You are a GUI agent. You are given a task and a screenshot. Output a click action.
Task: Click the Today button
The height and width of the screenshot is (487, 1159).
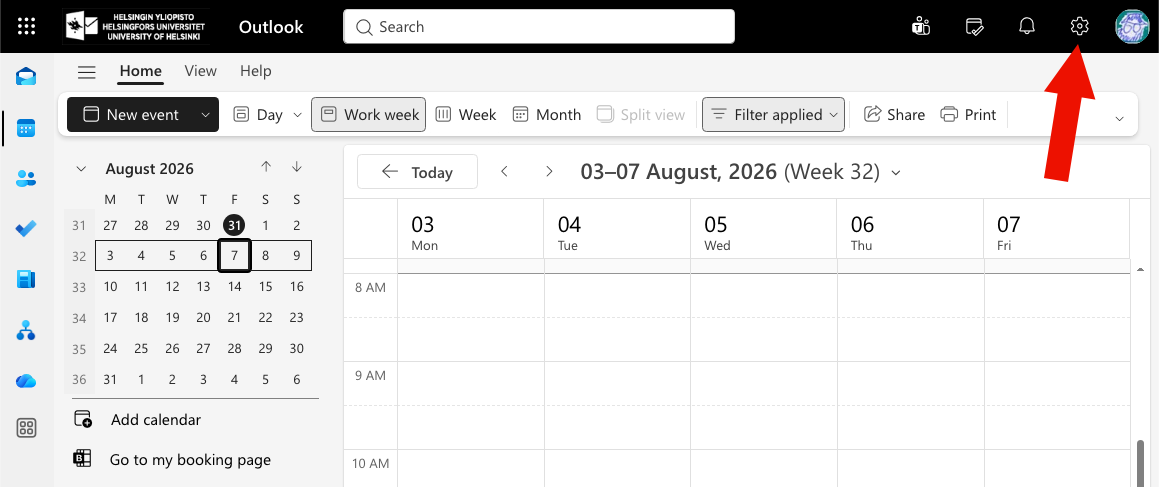pos(418,172)
